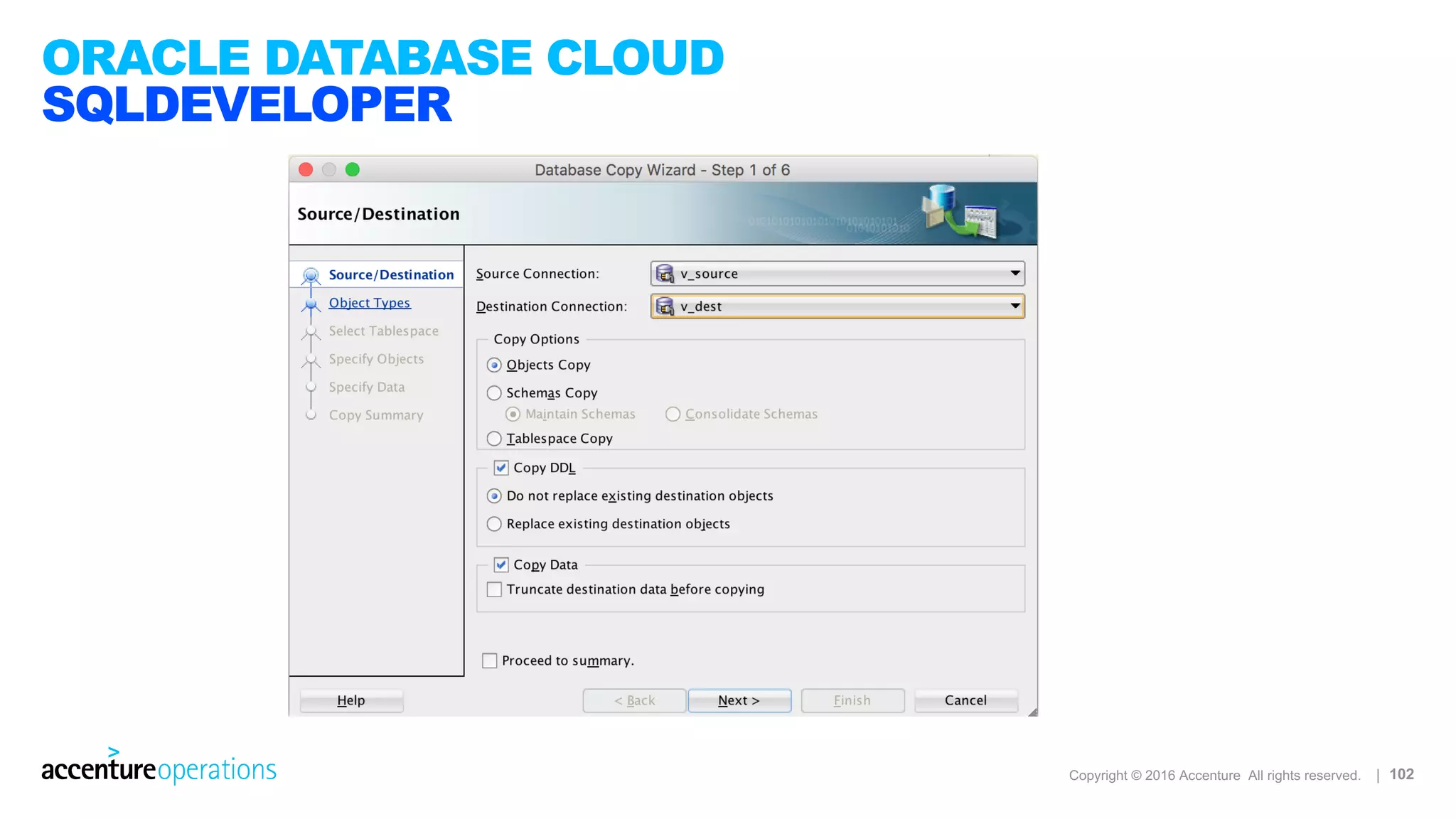Enable Truncate destination data before copying
Screen dimensions: 1456x819
(494, 589)
